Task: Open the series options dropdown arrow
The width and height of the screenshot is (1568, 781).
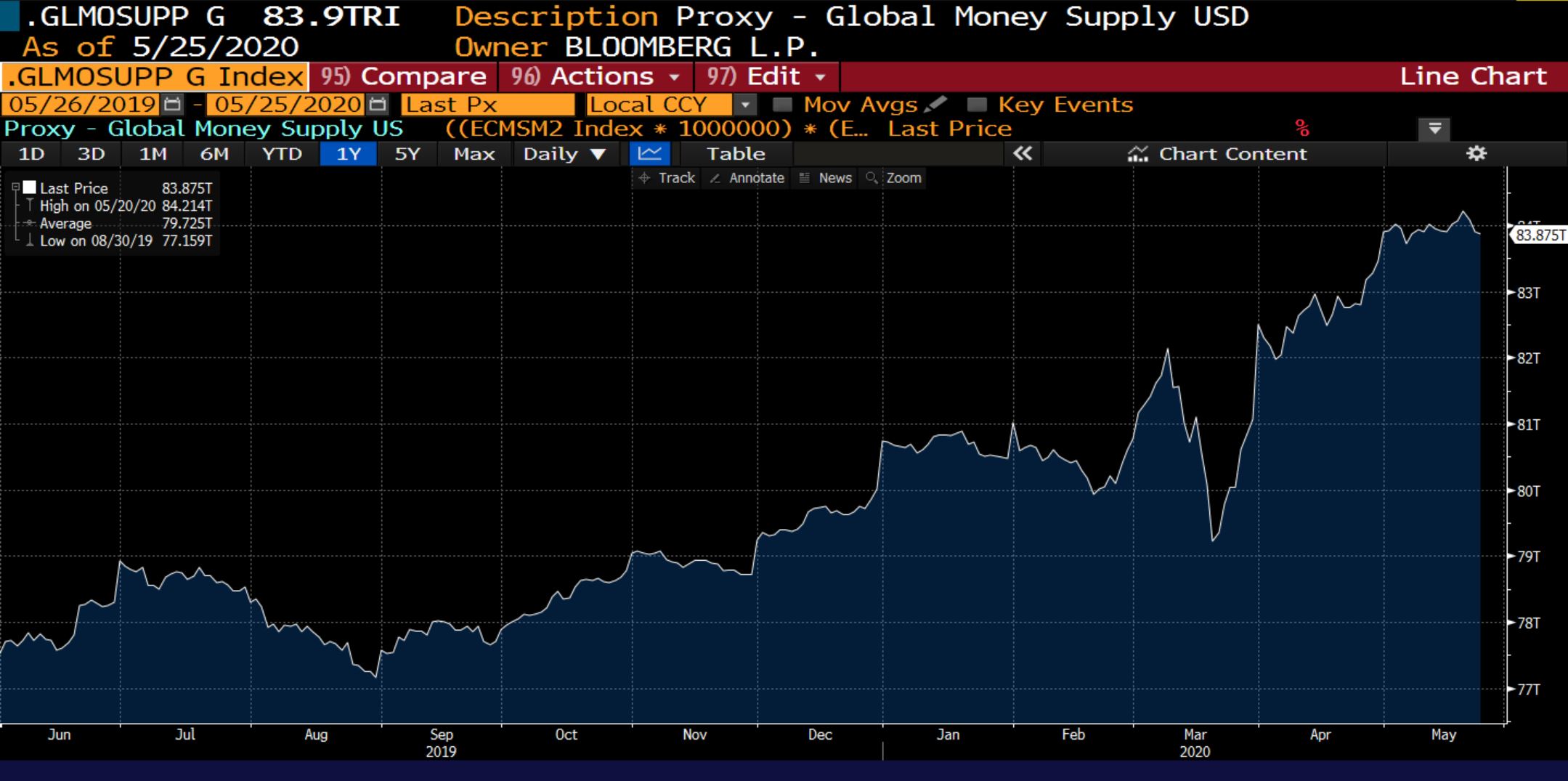Action: 1434,129
